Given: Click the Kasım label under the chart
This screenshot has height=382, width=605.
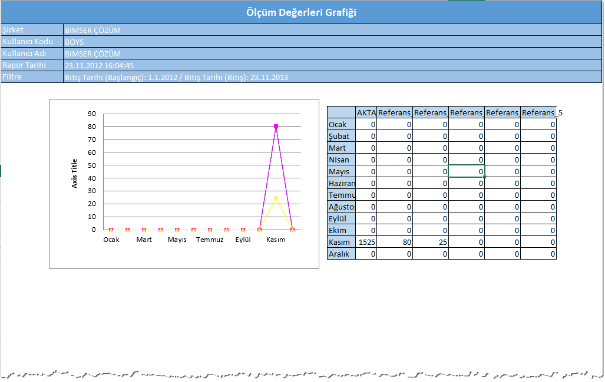Looking at the screenshot, I should tap(276, 240).
